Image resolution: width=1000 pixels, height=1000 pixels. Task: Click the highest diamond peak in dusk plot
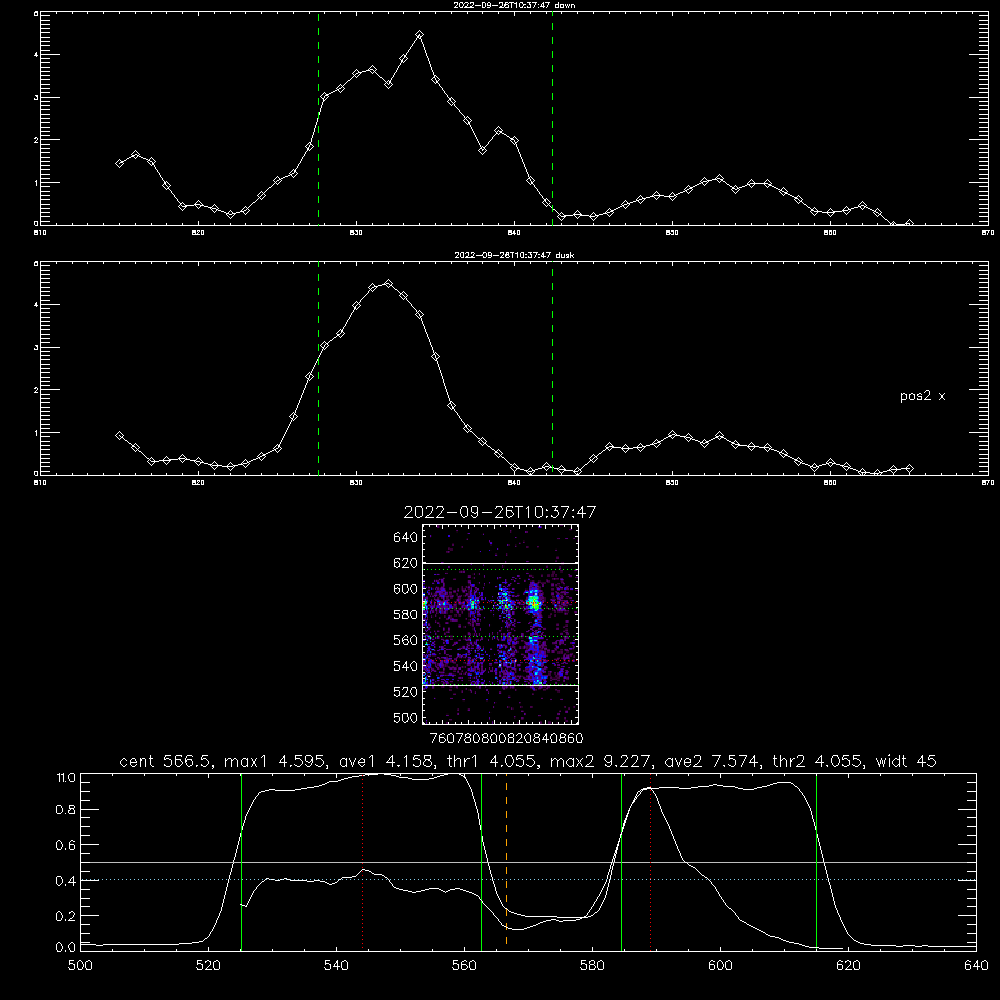pos(388,283)
